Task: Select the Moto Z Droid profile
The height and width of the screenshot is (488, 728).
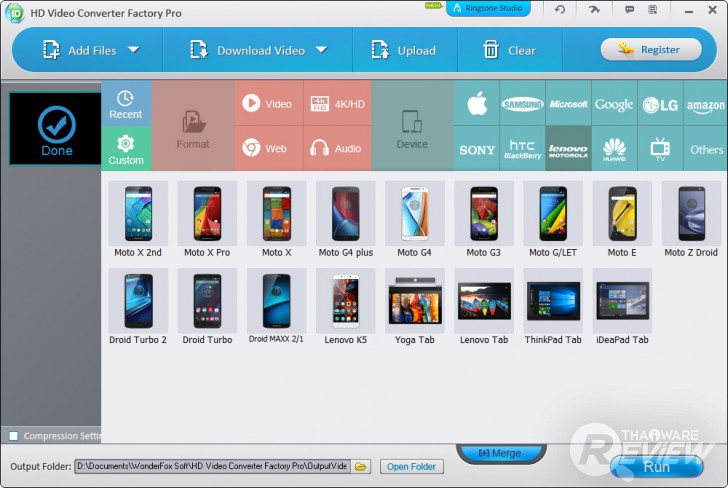Action: (691, 220)
